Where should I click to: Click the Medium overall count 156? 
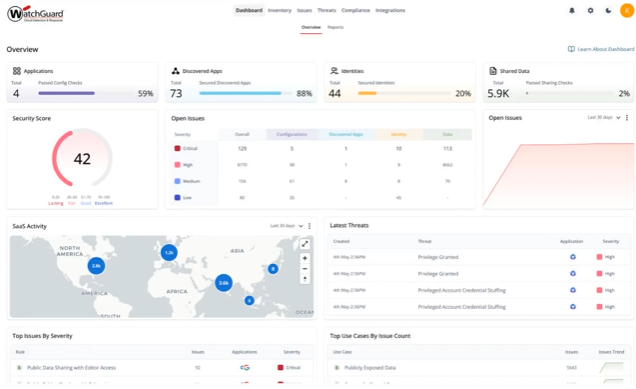click(242, 181)
